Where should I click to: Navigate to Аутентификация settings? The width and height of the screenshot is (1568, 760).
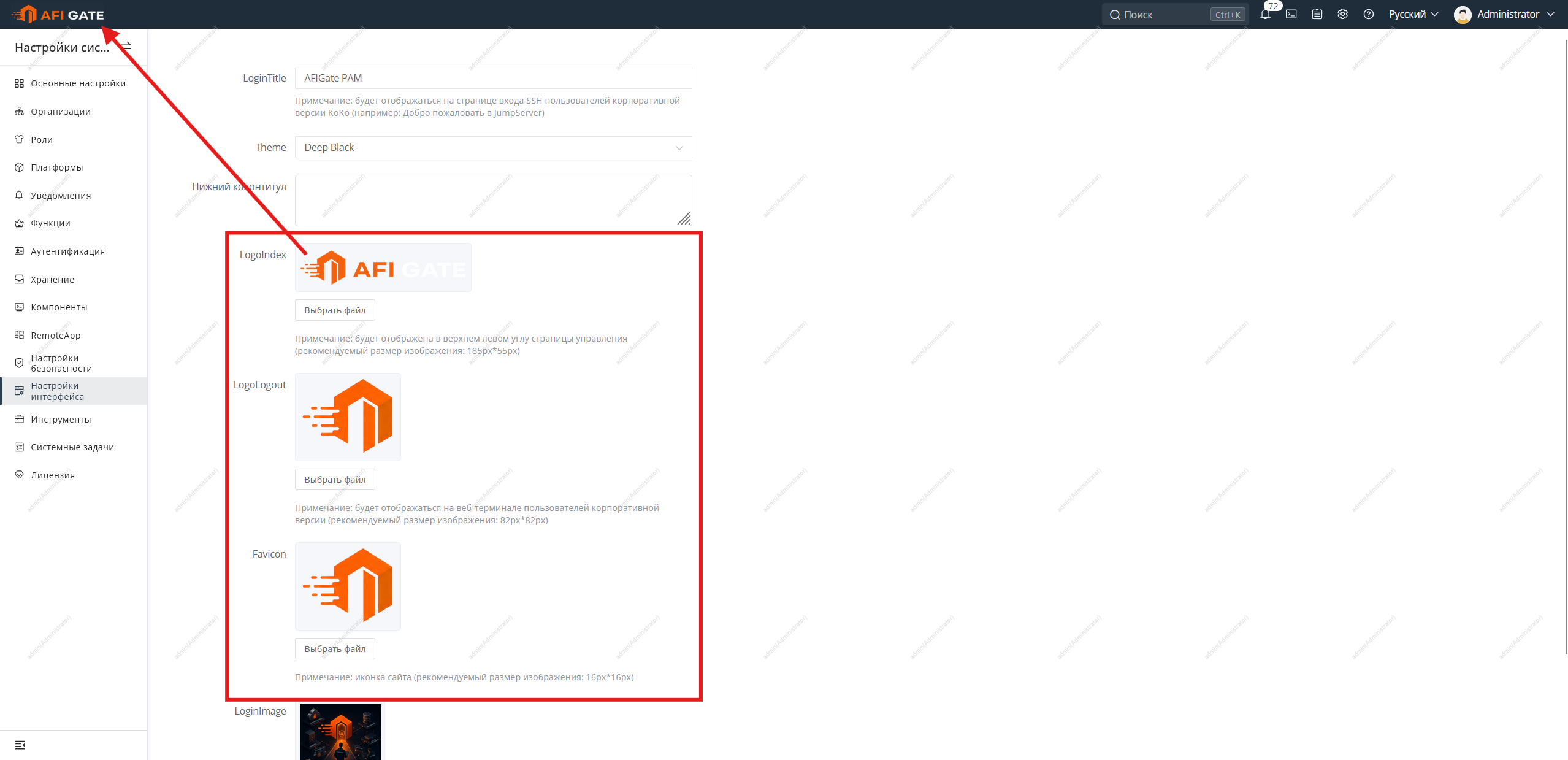74,251
